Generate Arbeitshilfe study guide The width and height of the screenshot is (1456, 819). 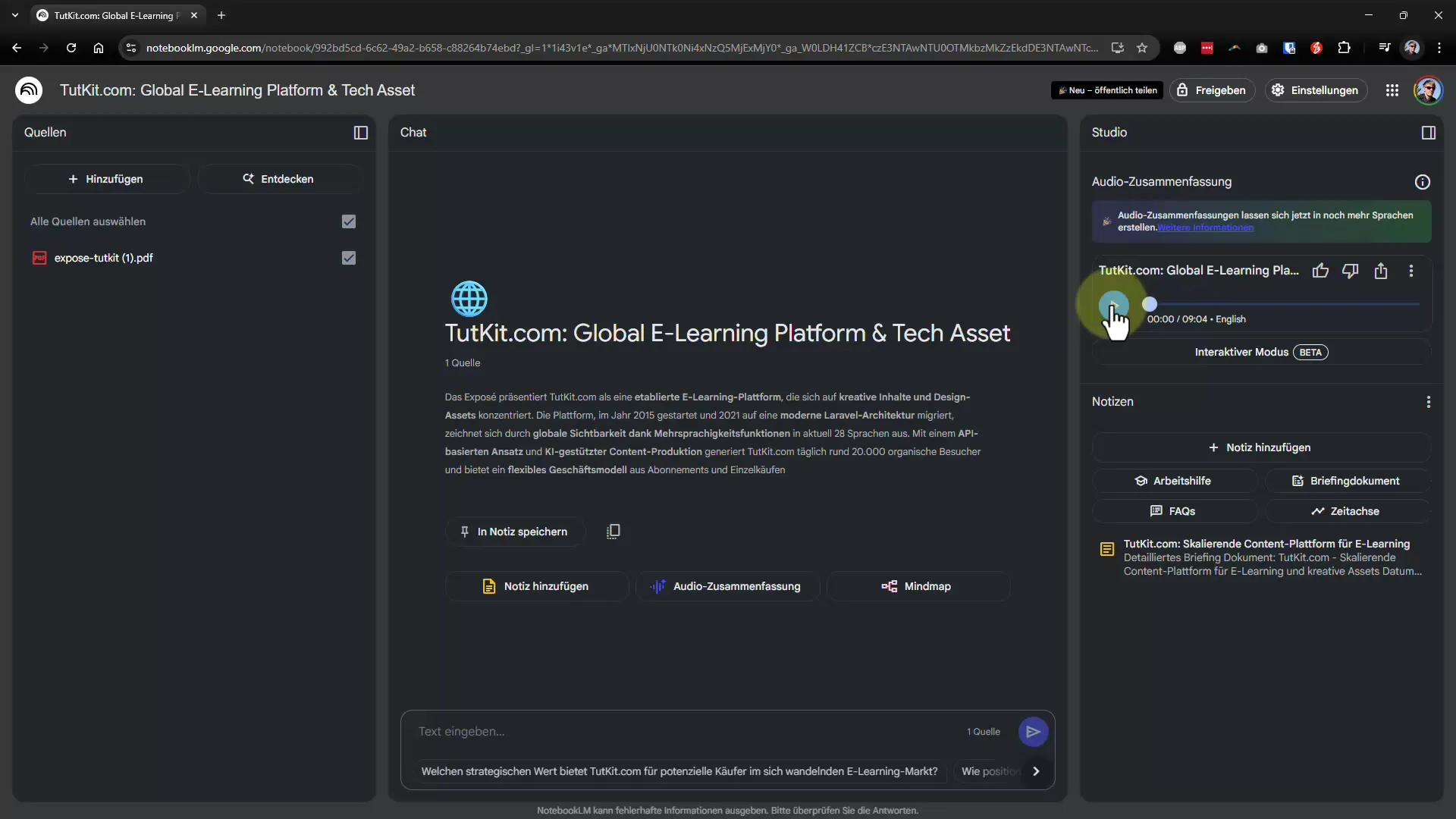pos(1174,481)
